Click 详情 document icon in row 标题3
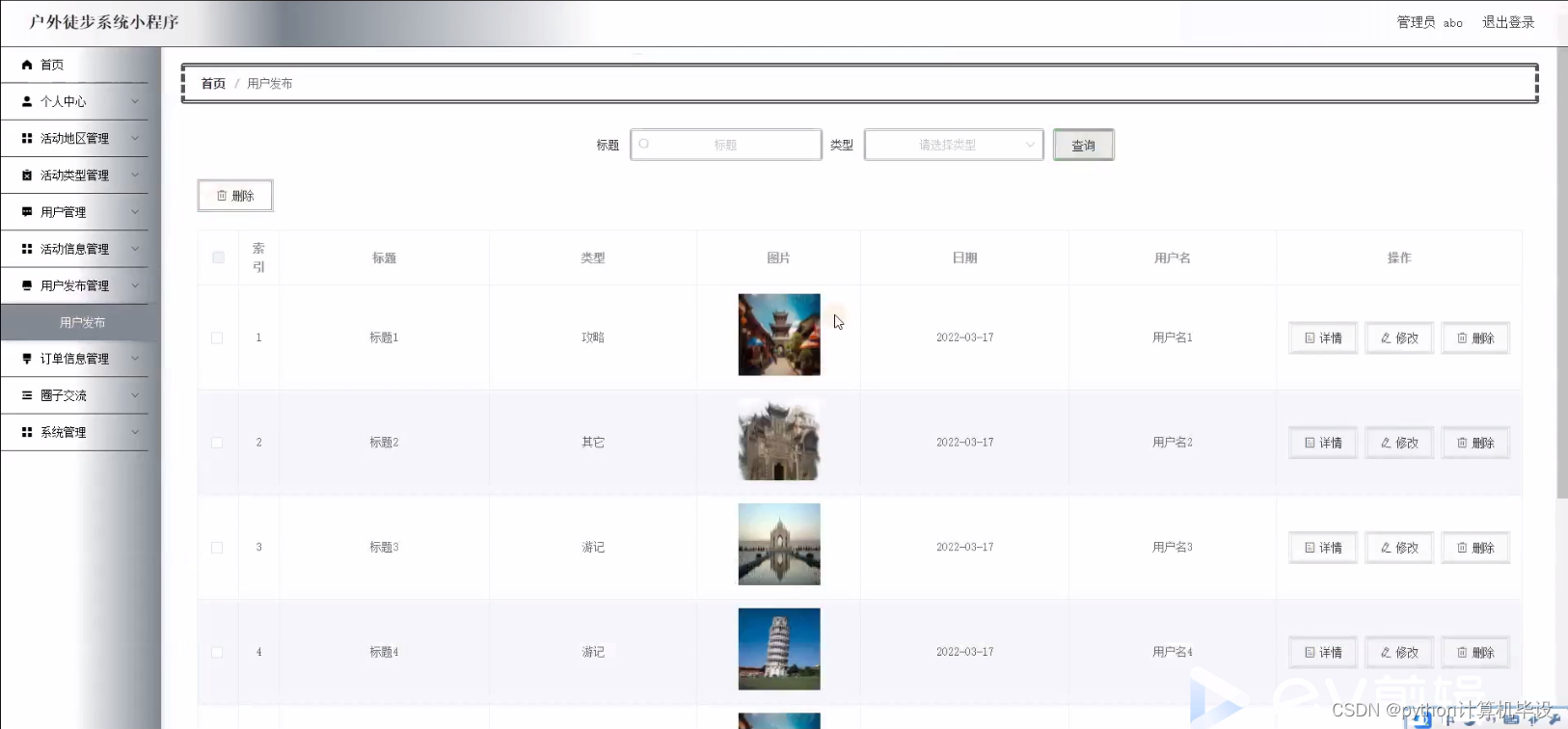This screenshot has width=1568, height=729. tap(1310, 548)
